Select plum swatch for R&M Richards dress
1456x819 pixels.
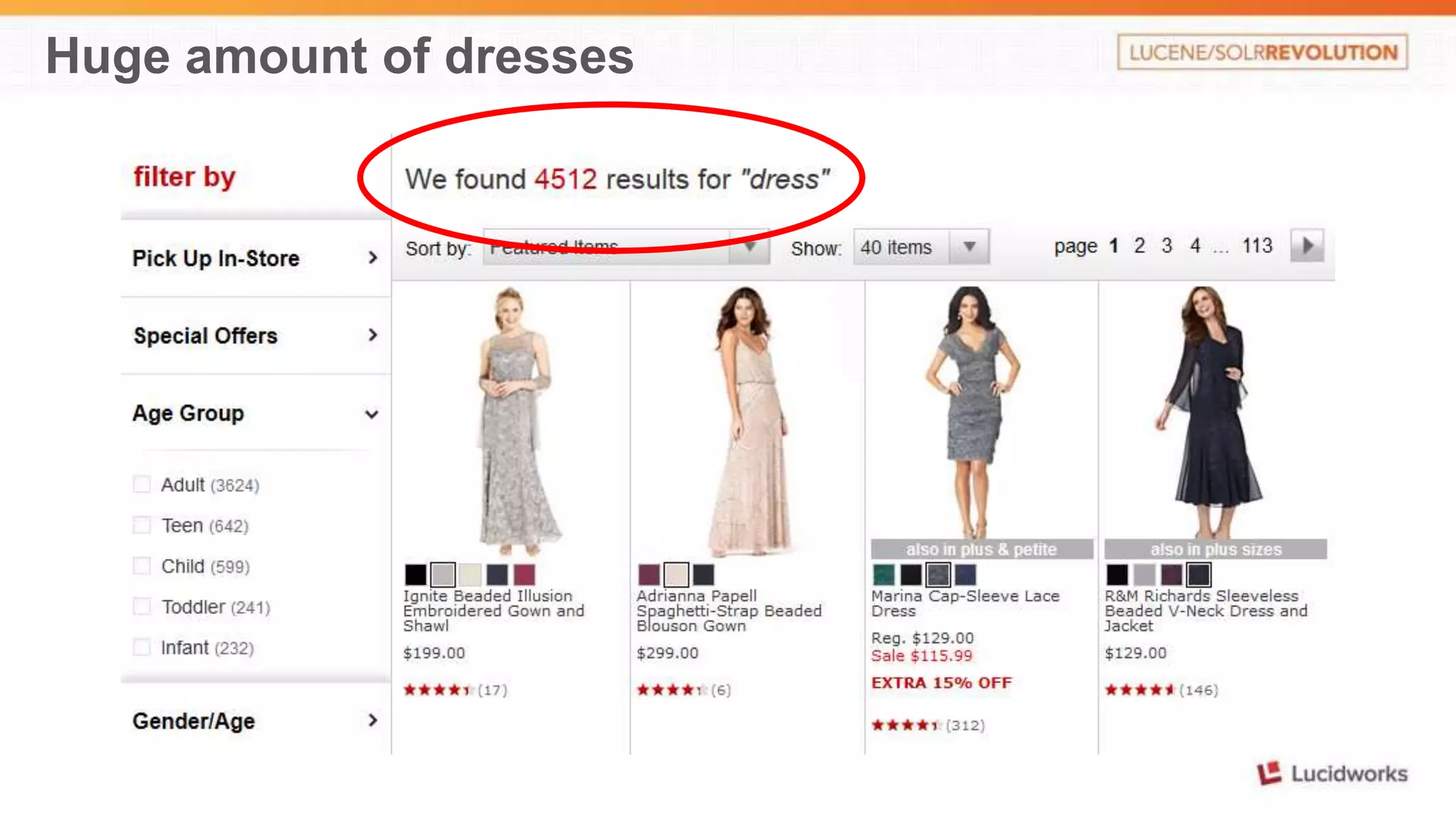pos(1171,574)
